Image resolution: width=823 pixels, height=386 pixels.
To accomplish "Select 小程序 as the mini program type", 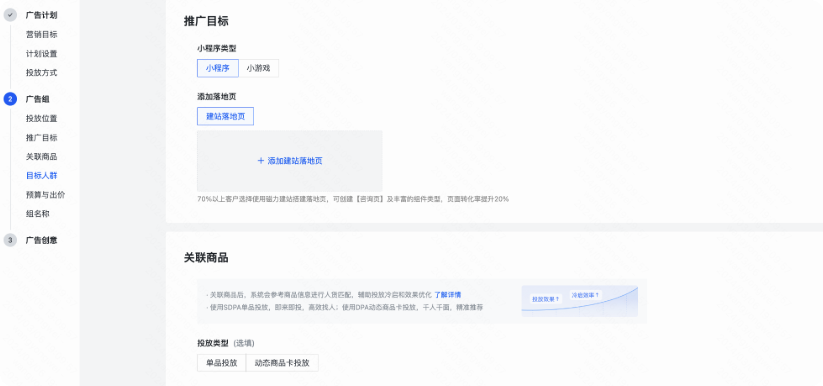I will coord(218,68).
